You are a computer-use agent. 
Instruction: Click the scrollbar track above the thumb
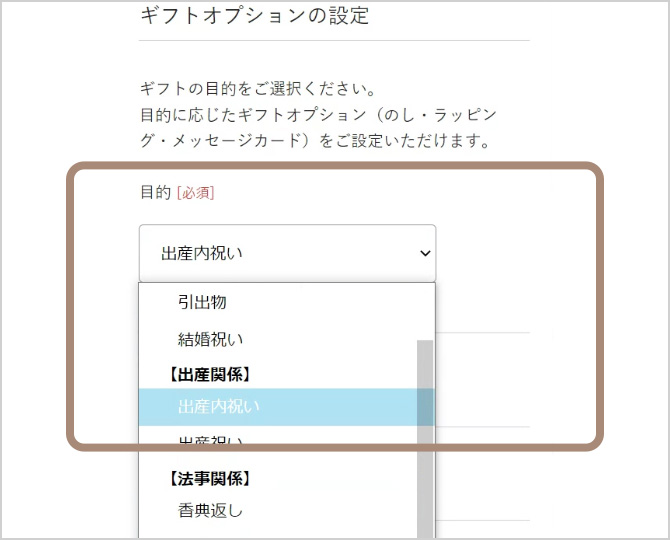tap(425, 312)
